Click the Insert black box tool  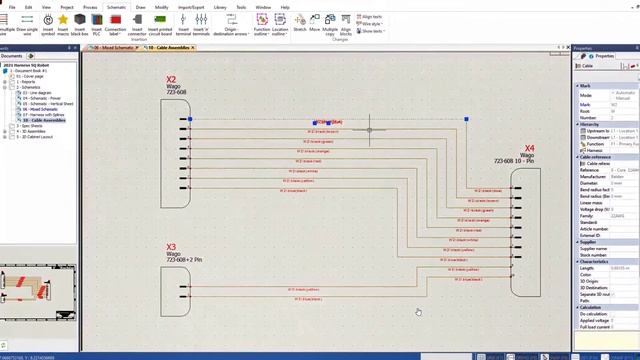pos(80,24)
